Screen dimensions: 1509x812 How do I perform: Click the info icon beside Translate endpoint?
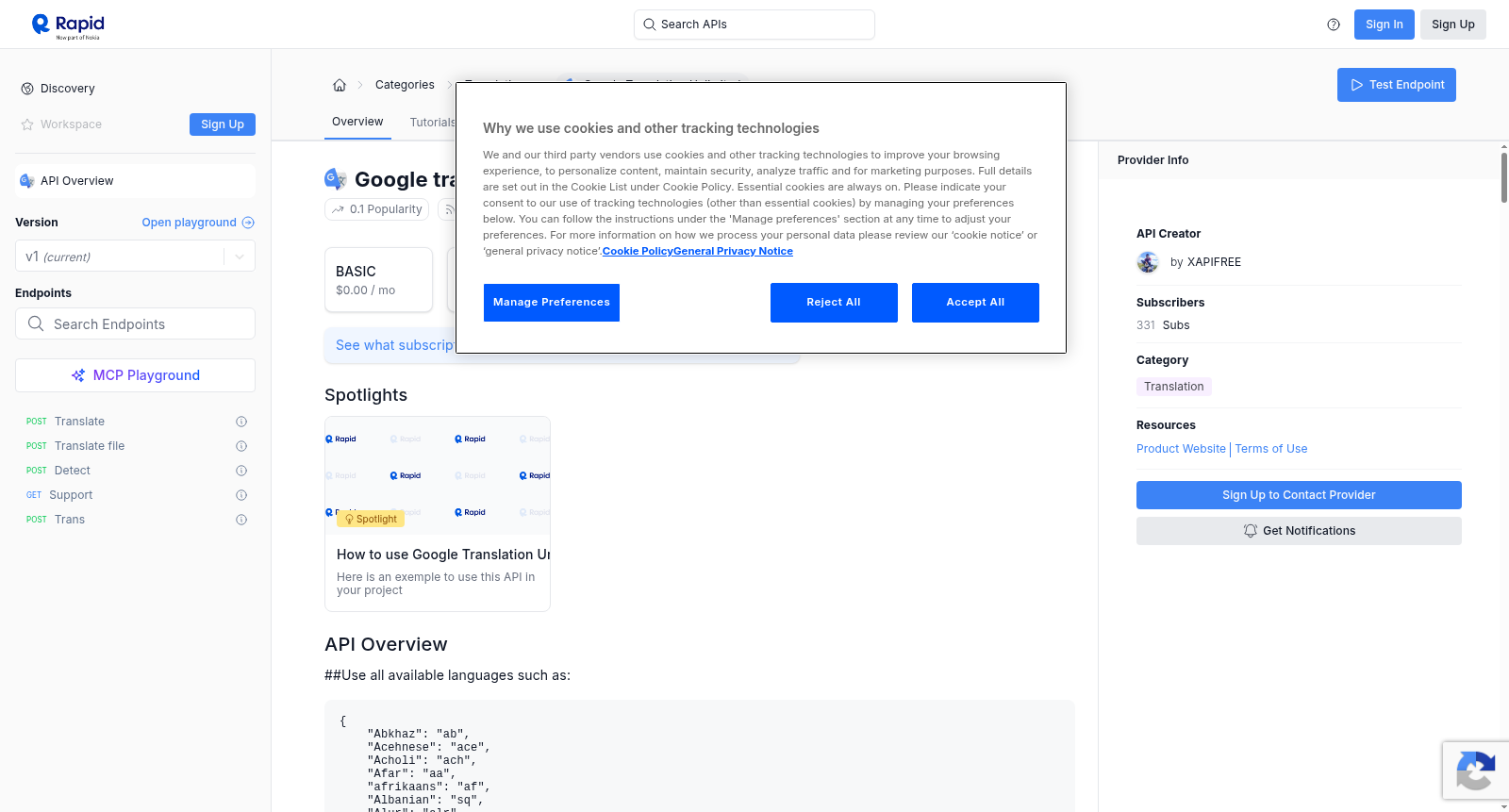coord(241,422)
